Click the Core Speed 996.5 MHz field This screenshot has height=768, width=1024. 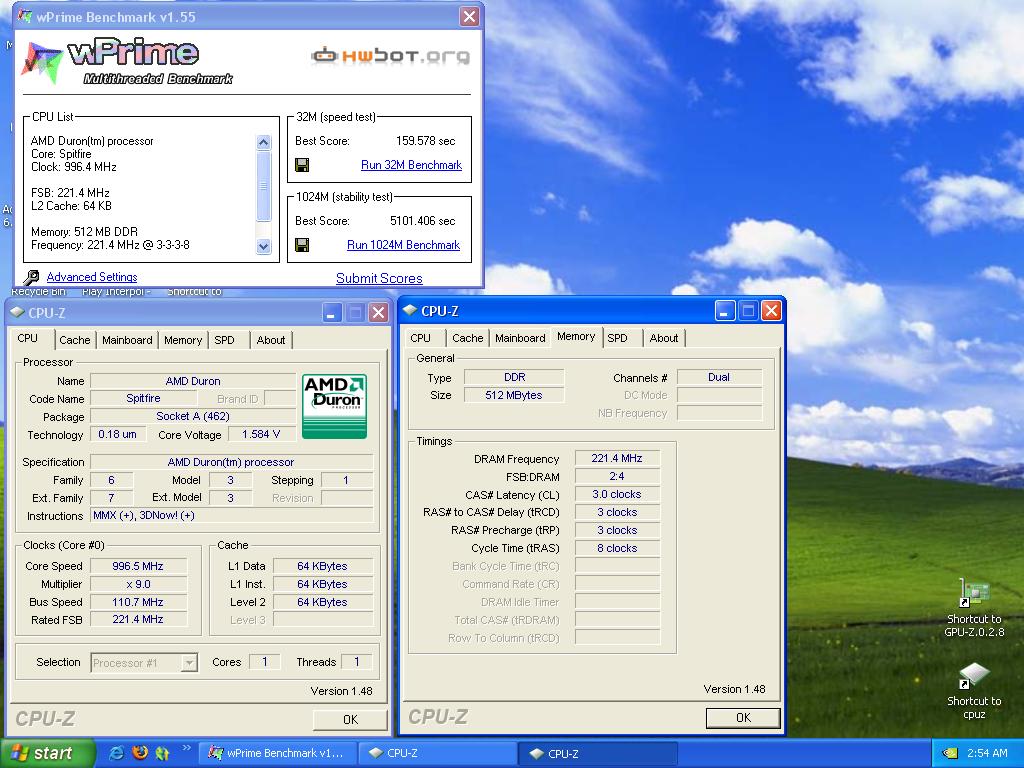[138, 566]
